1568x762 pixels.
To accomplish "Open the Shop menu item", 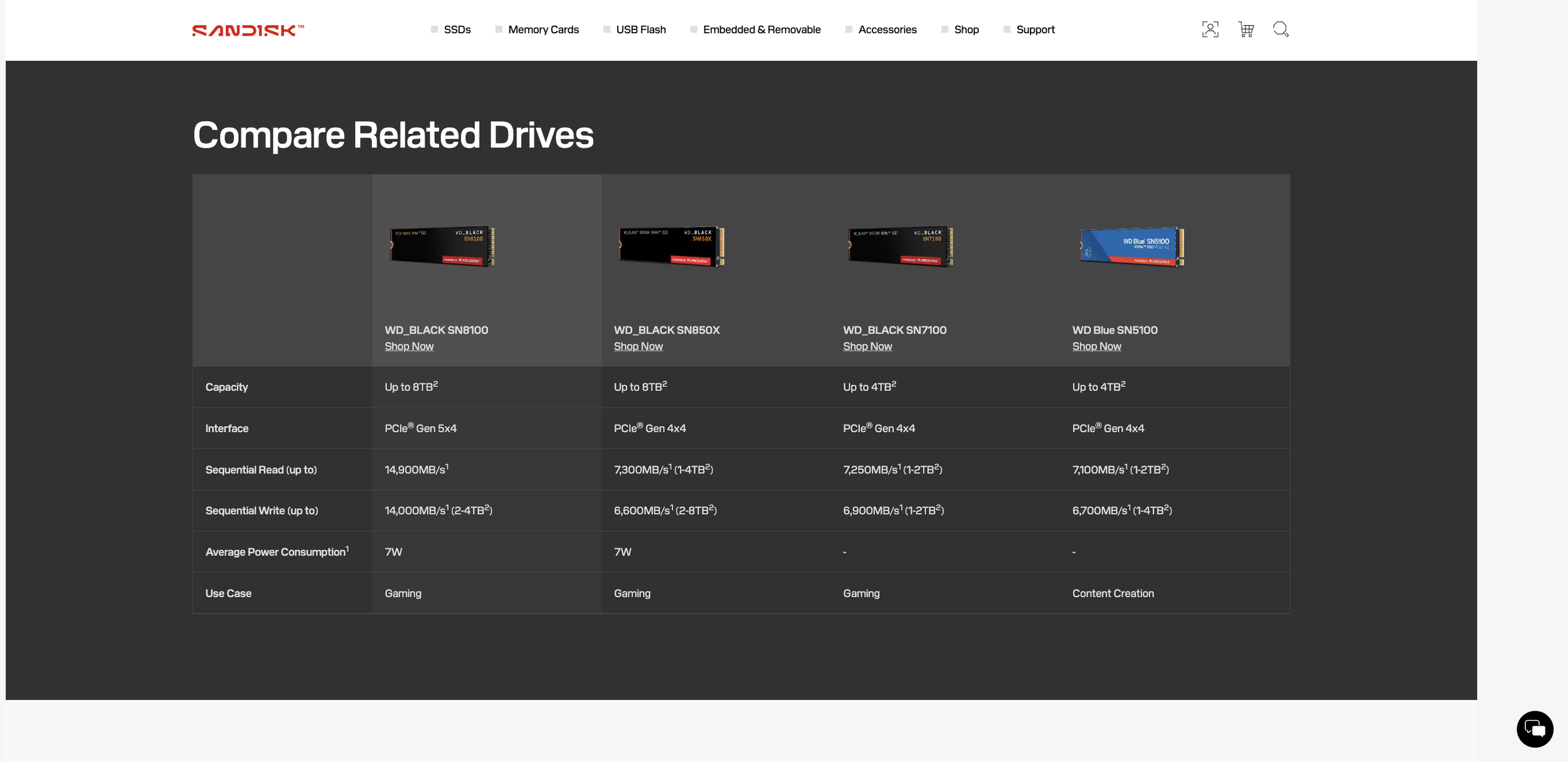I will 966,29.
